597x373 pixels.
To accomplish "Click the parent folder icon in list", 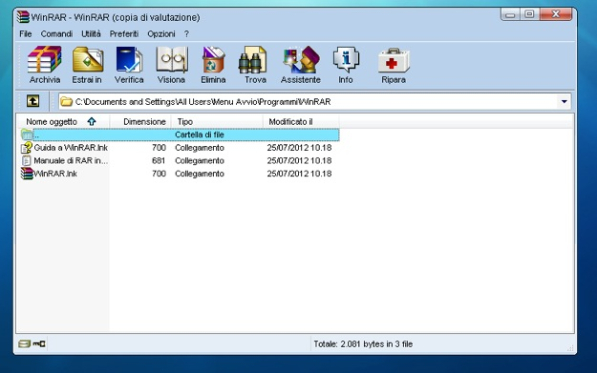I will (27, 134).
